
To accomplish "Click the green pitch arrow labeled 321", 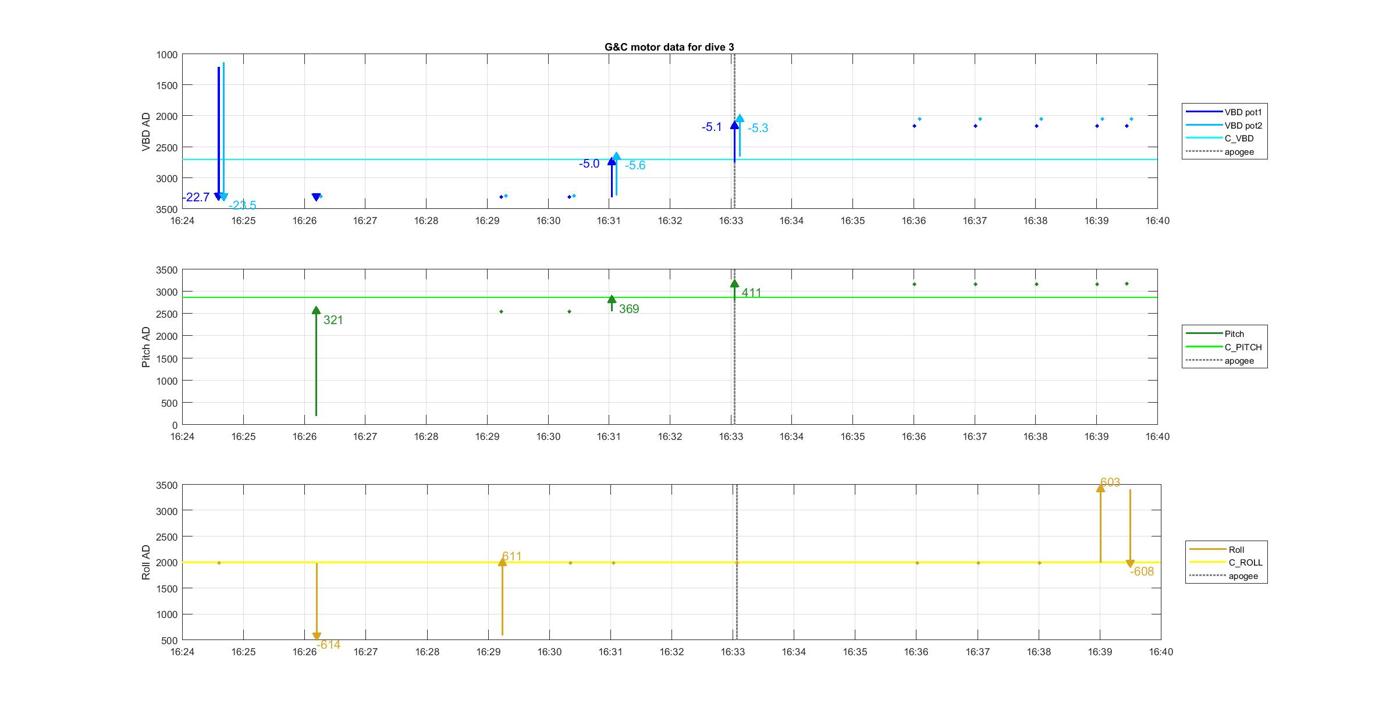I will point(316,361).
